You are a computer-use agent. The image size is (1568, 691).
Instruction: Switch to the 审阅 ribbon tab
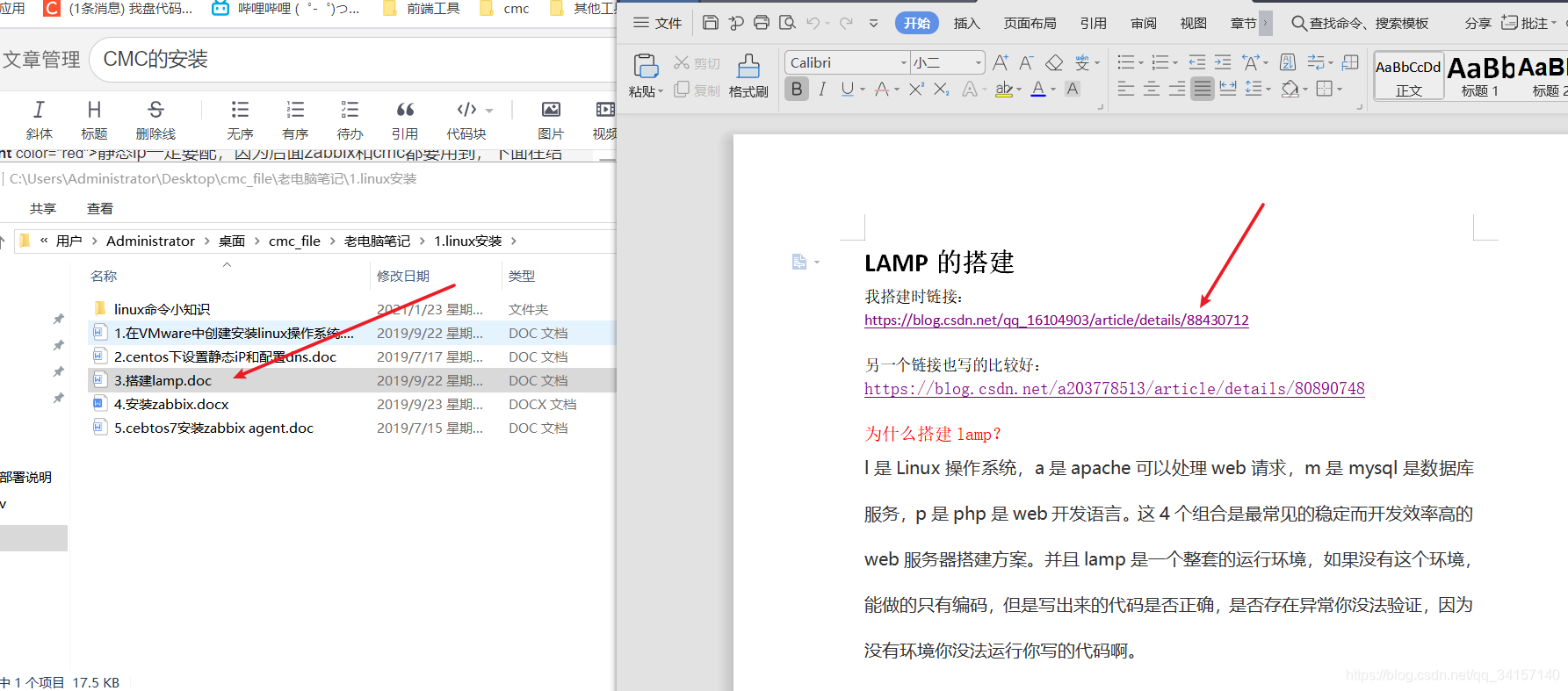1144,23
